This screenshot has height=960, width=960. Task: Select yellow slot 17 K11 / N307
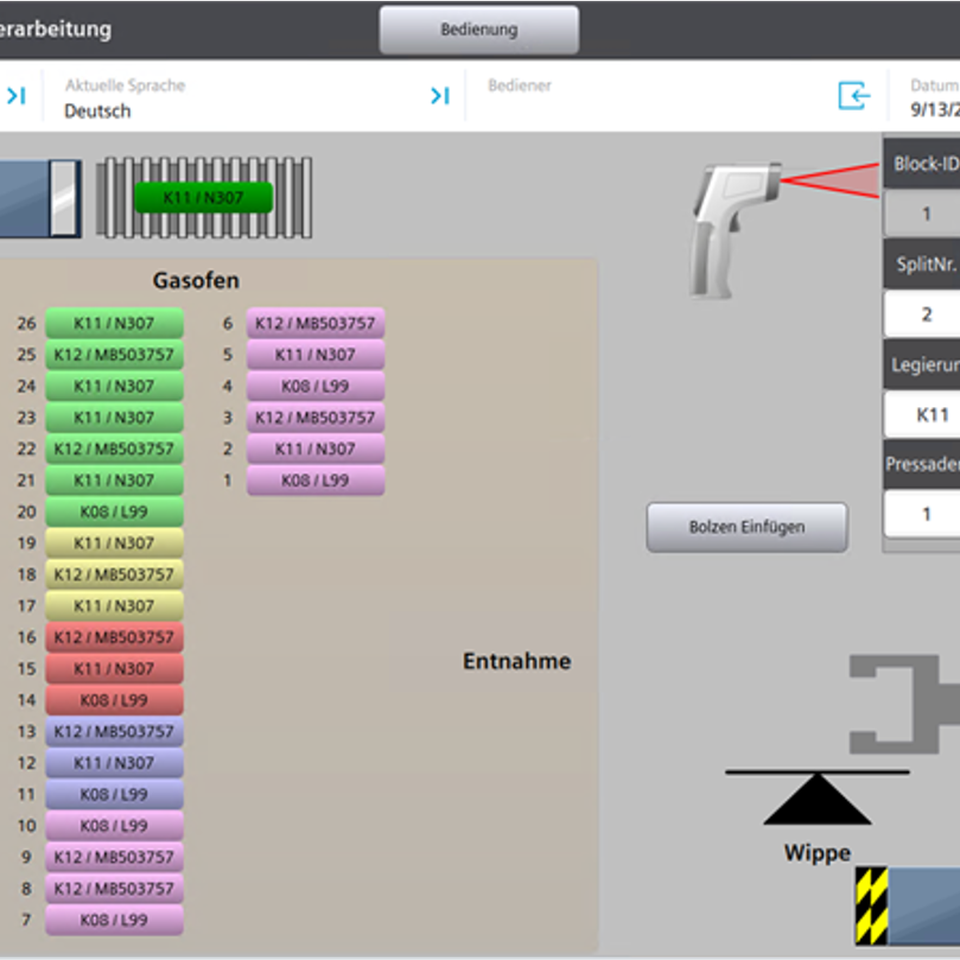114,606
